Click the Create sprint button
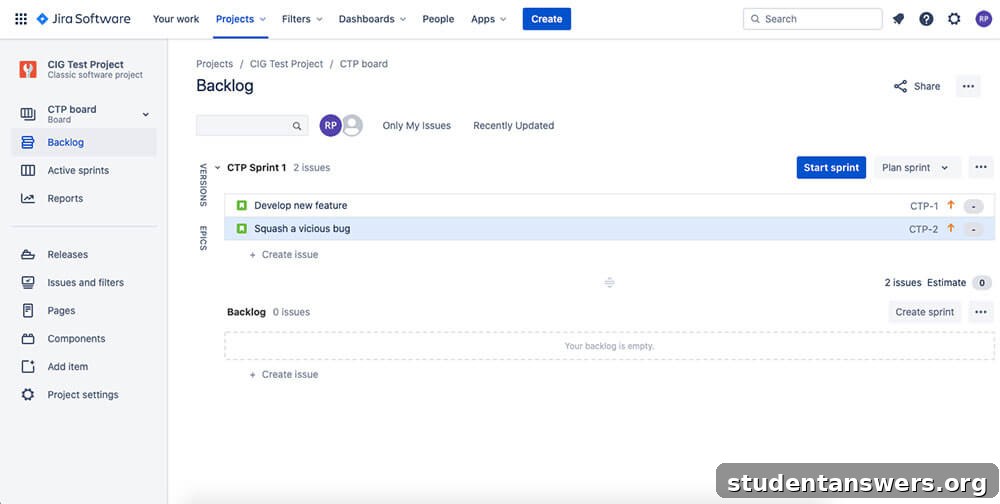The height and width of the screenshot is (504, 1000). pyautogui.click(x=925, y=312)
